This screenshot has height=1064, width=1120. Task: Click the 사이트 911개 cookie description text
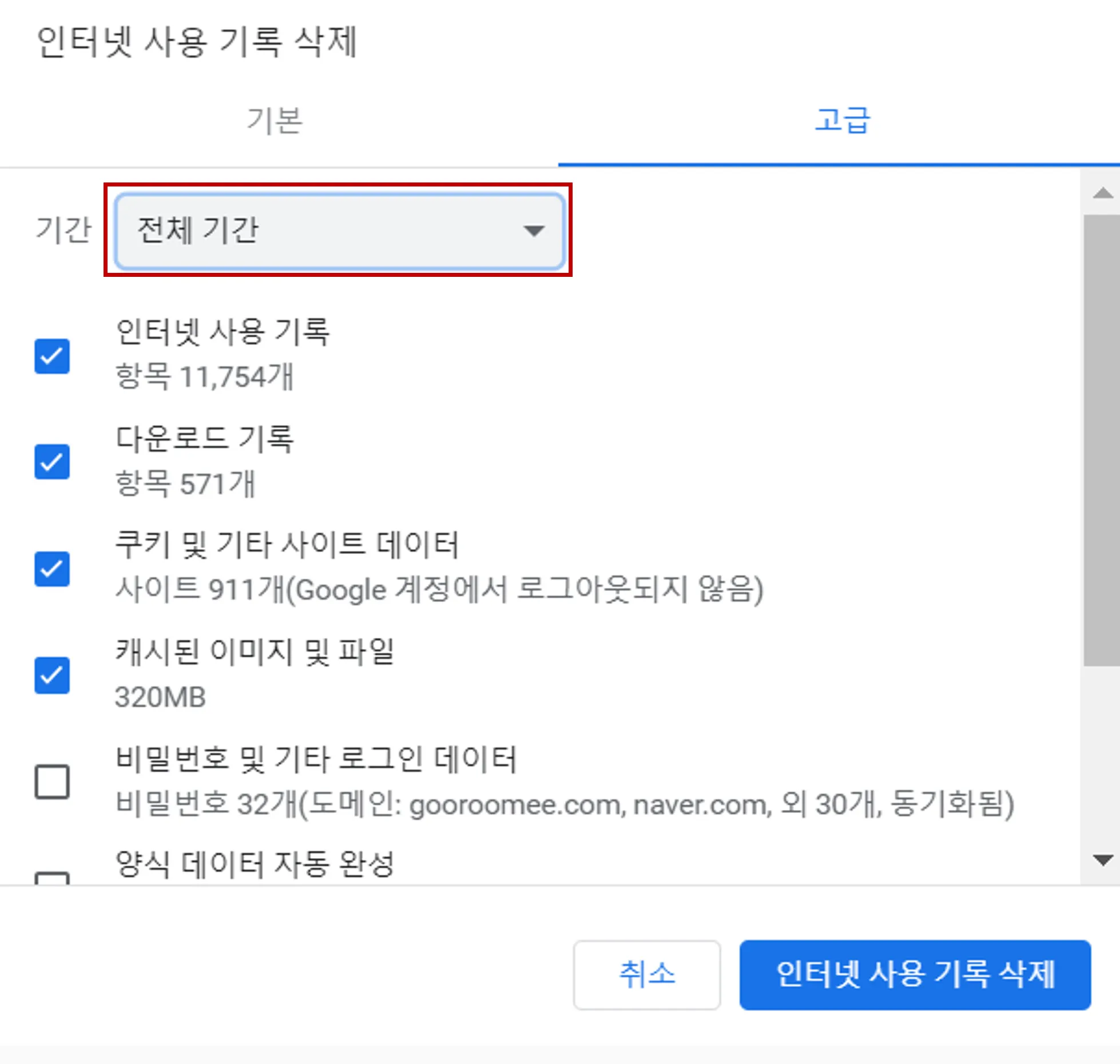pyautogui.click(x=439, y=590)
